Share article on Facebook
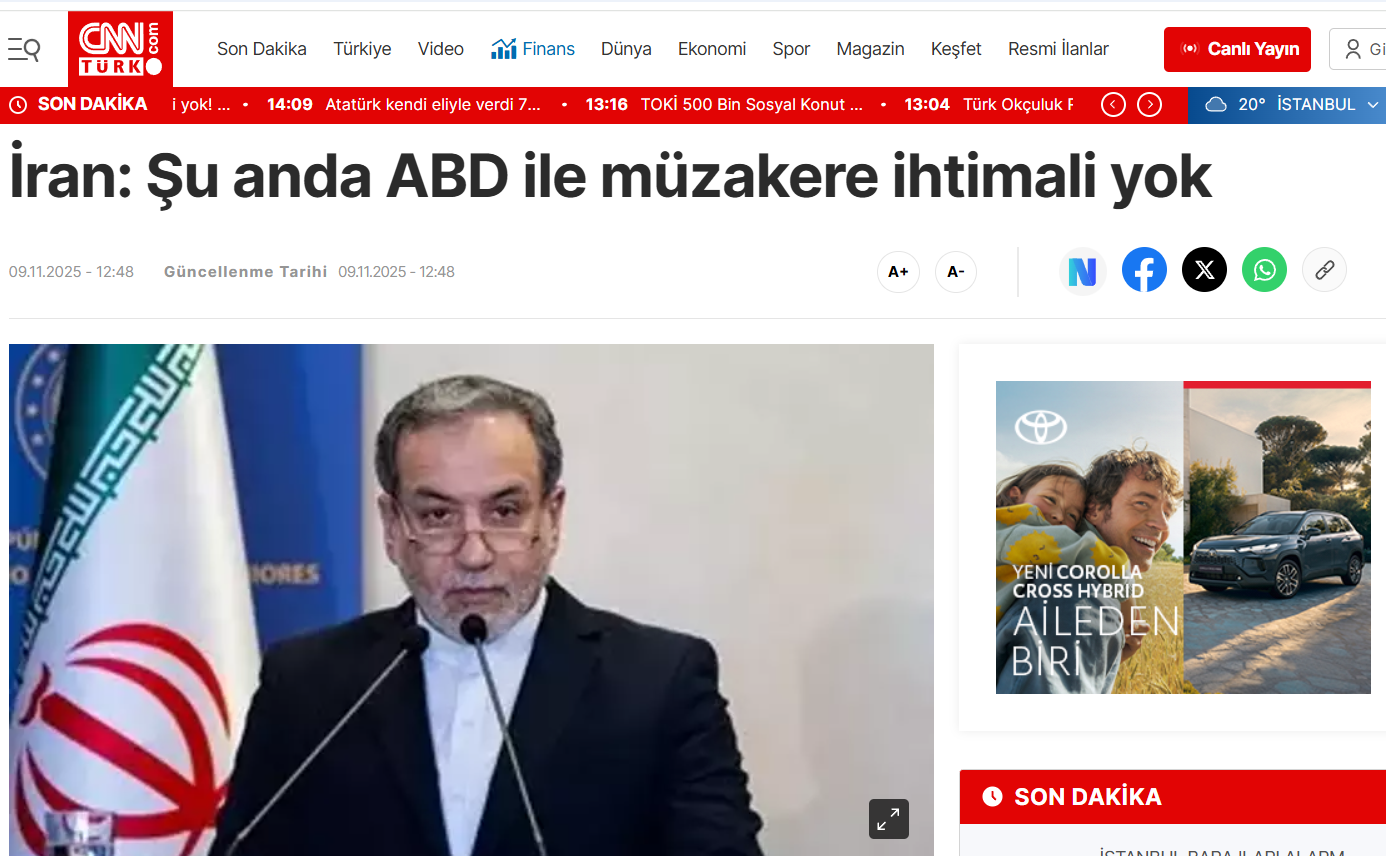 click(x=1144, y=270)
